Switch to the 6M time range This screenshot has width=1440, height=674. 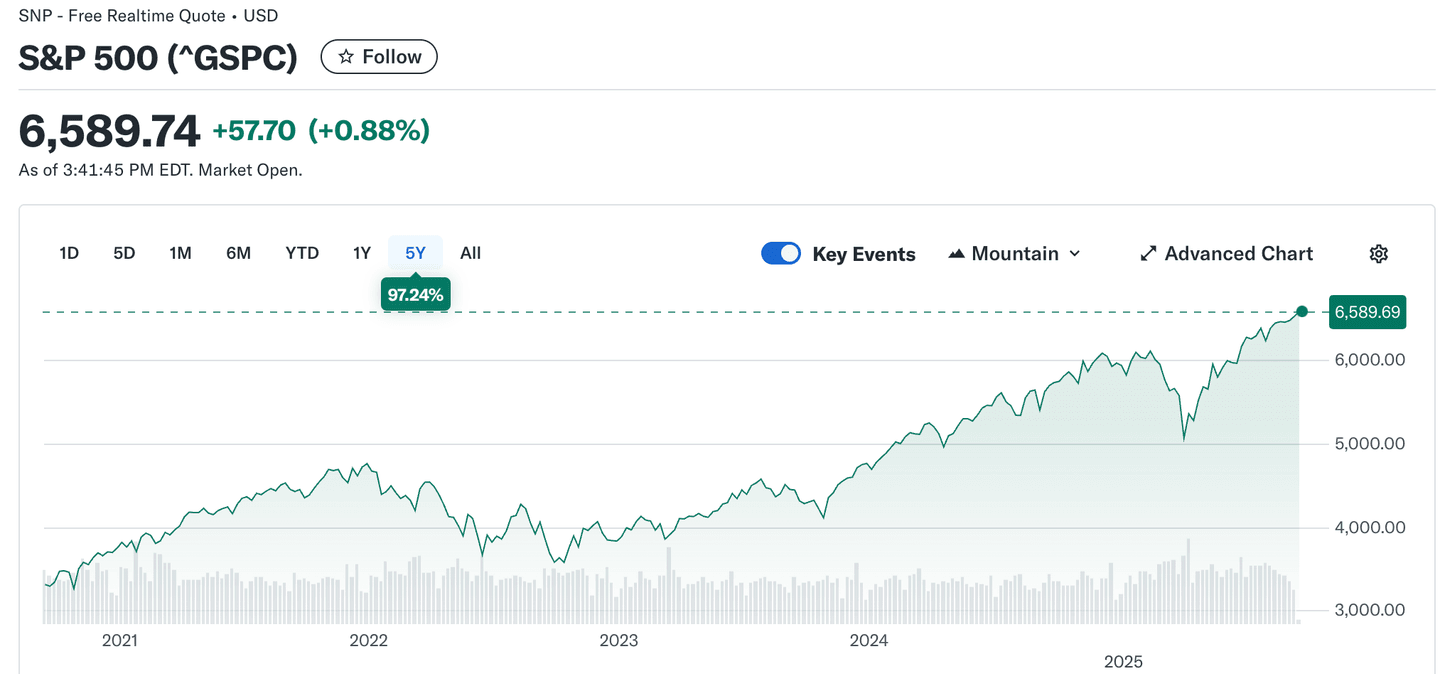click(x=238, y=253)
